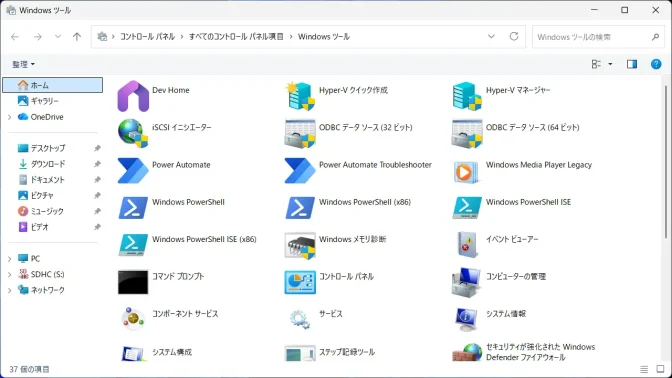Open the help button

point(656,64)
